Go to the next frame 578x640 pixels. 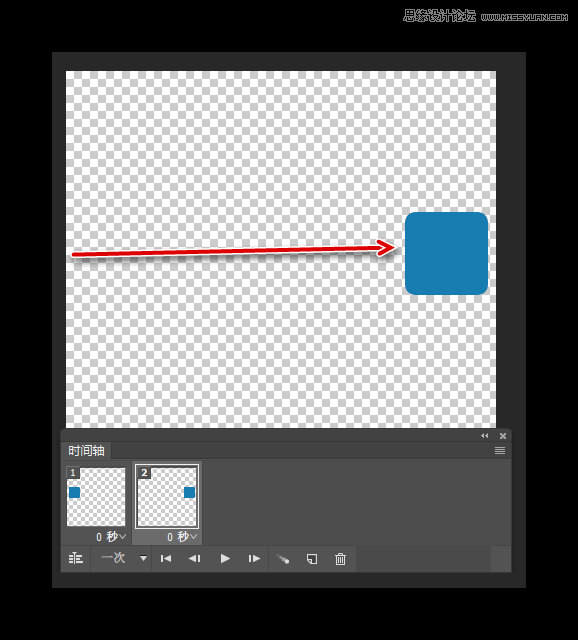tap(254, 558)
